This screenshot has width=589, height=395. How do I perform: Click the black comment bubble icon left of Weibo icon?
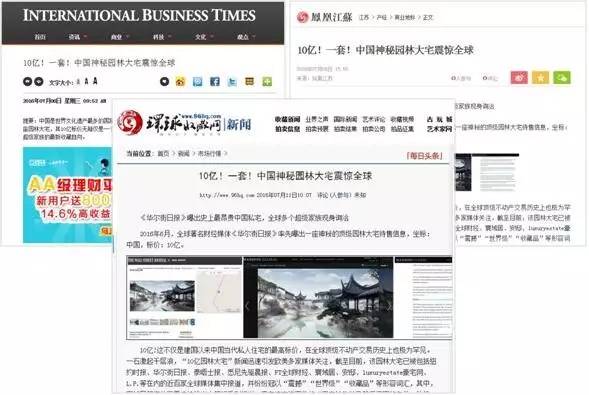click(x=164, y=81)
